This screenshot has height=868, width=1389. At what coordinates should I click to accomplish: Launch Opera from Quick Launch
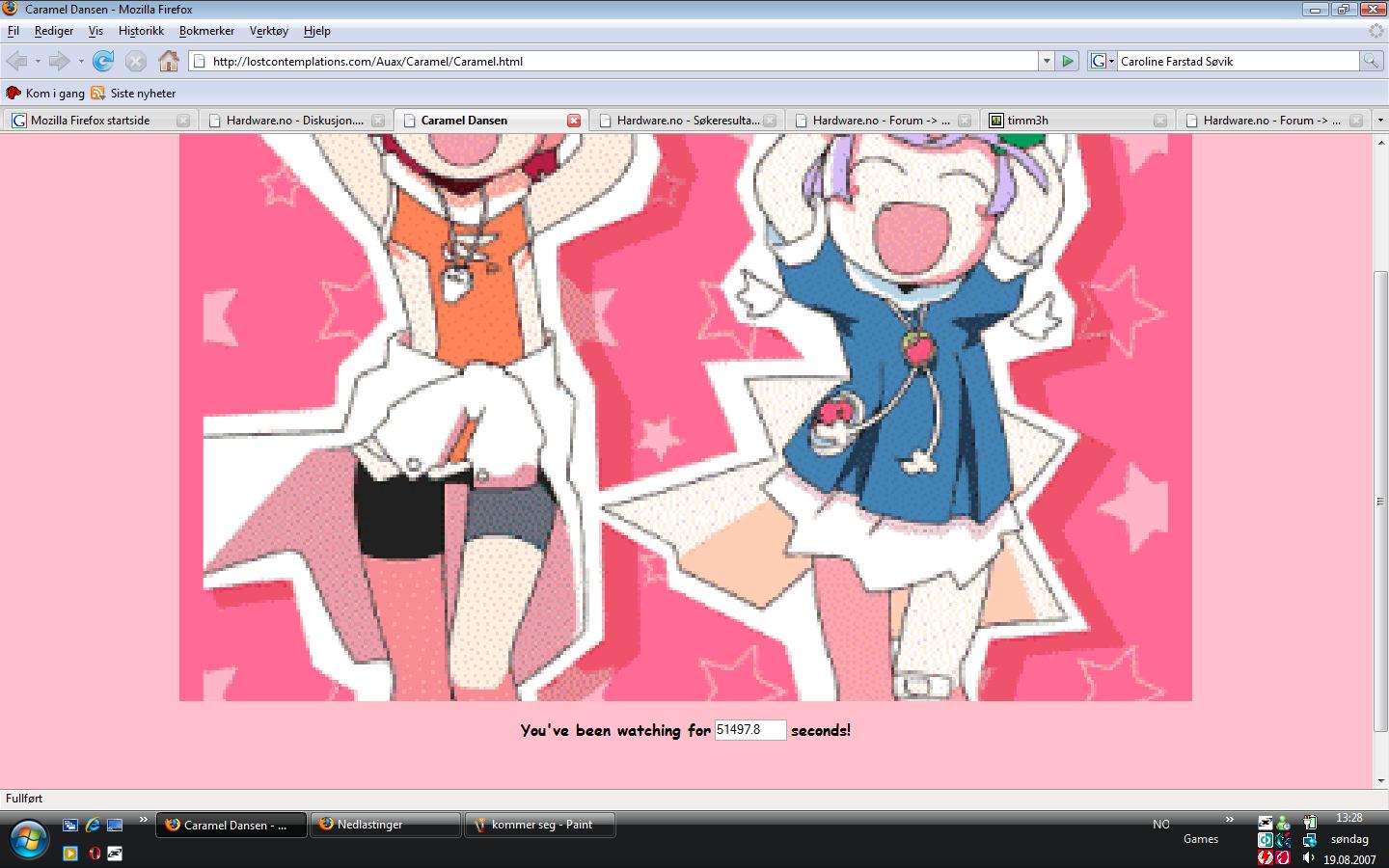pos(94,854)
